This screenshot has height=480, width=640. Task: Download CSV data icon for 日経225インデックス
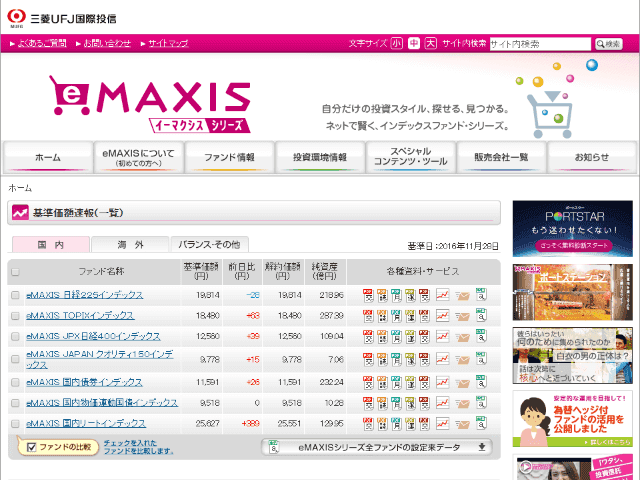pos(481,294)
